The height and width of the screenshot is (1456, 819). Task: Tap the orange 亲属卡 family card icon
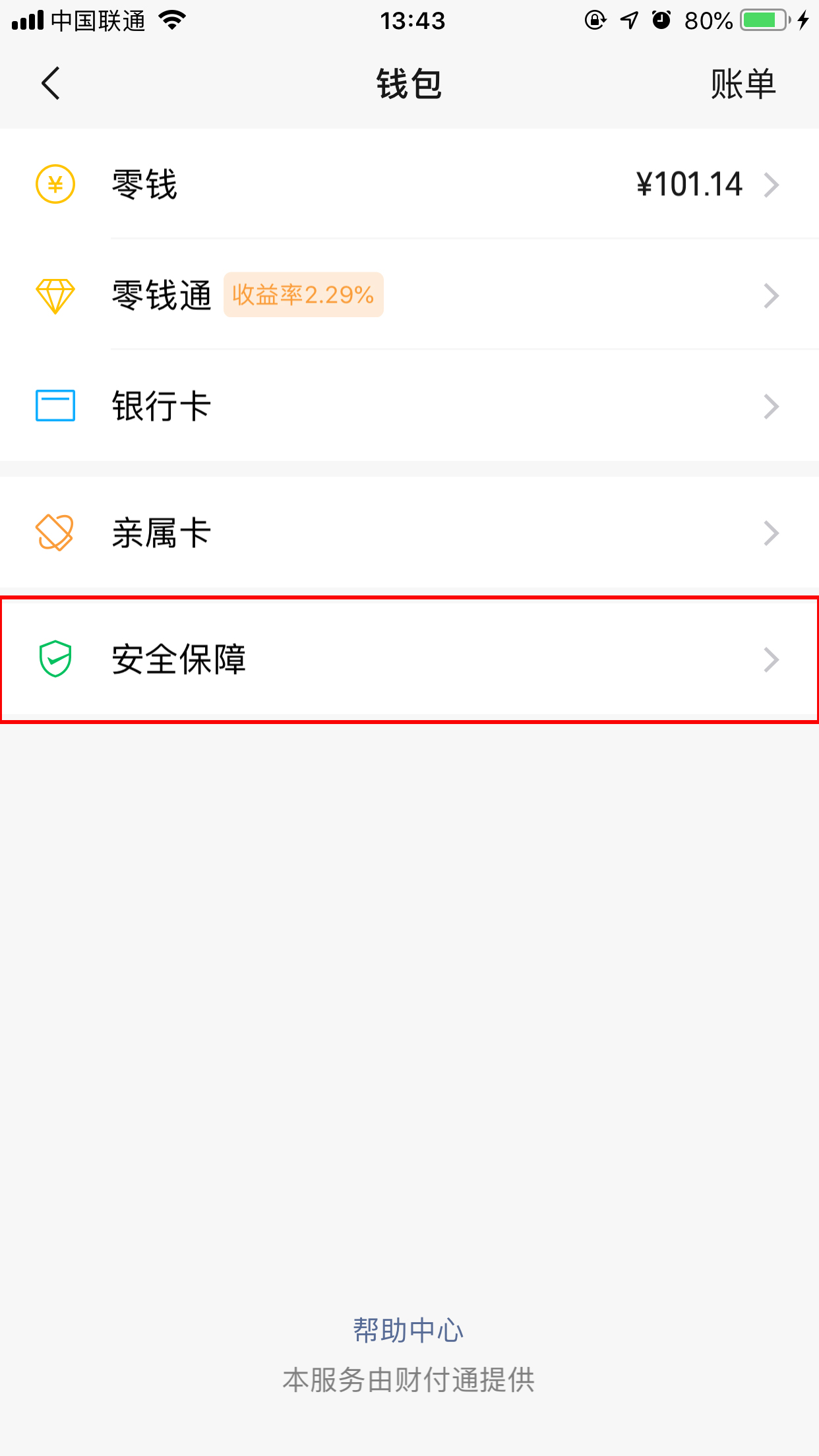pyautogui.click(x=55, y=531)
